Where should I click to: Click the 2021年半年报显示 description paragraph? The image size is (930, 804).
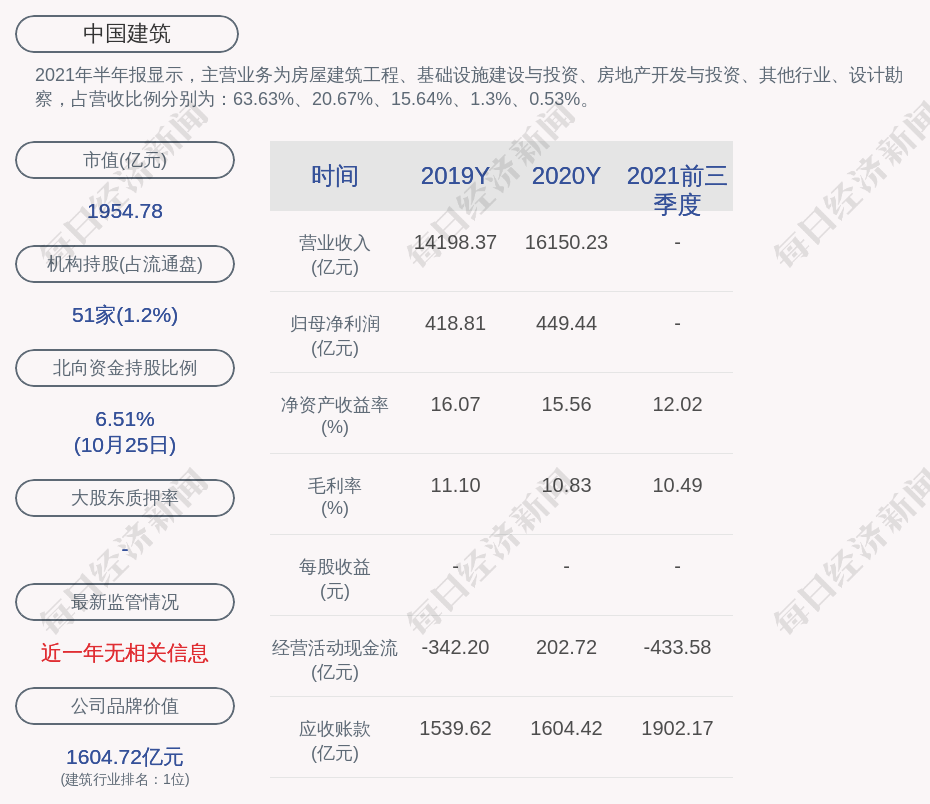coord(469,87)
